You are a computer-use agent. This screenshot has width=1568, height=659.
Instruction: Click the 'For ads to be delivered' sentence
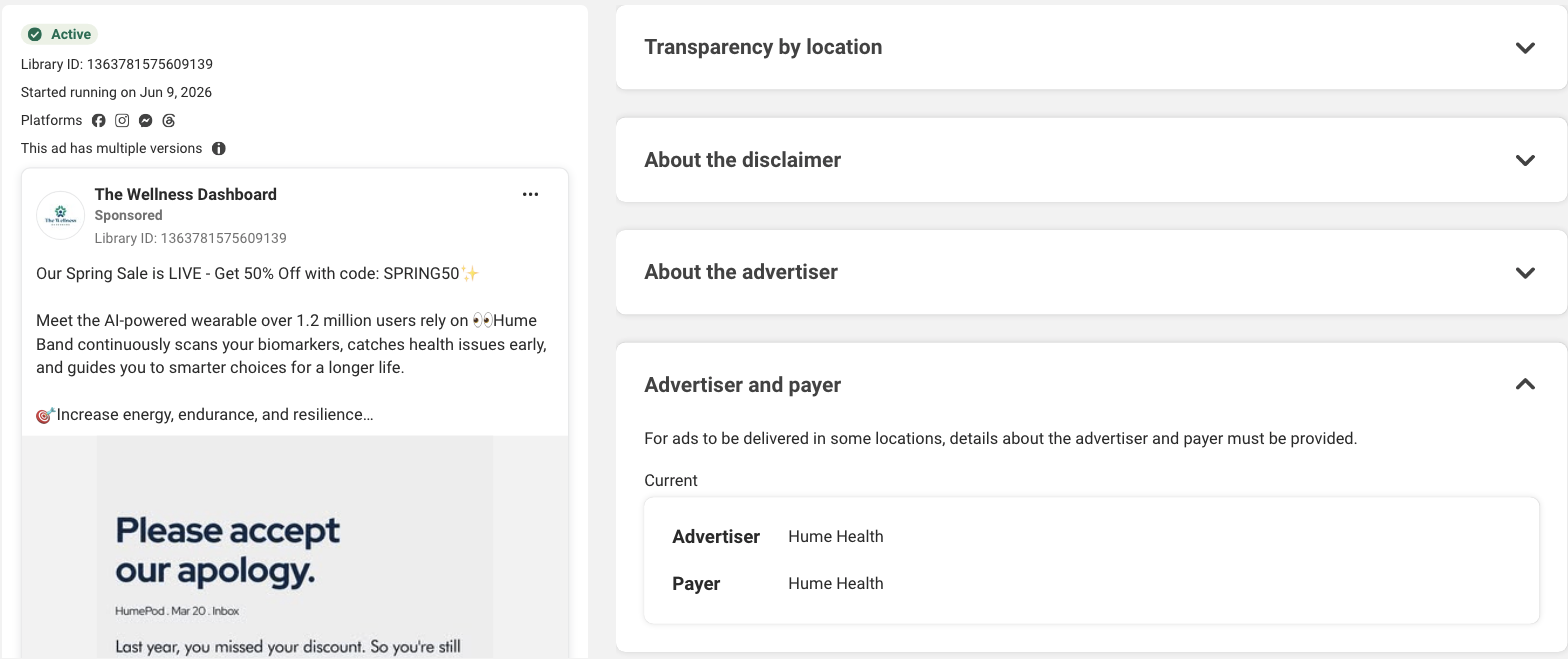pos(1001,438)
